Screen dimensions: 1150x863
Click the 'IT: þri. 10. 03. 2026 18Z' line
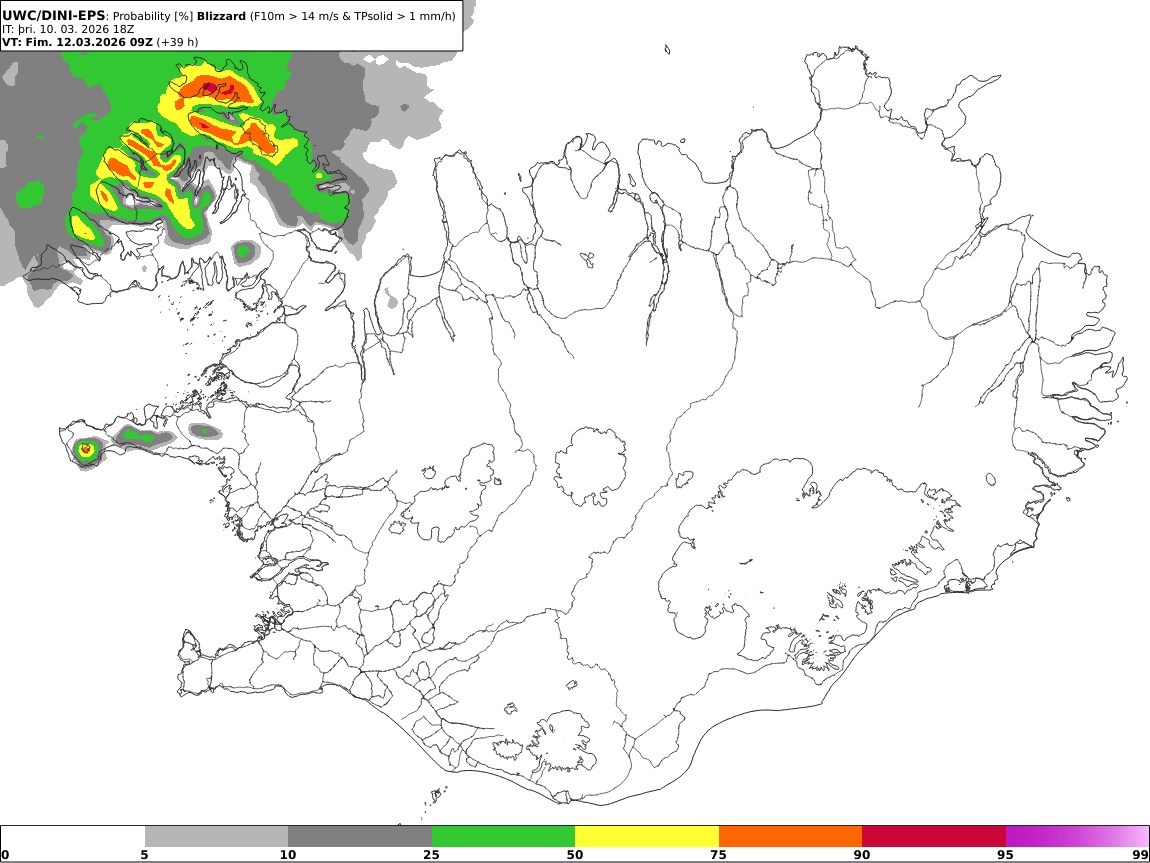68,29
